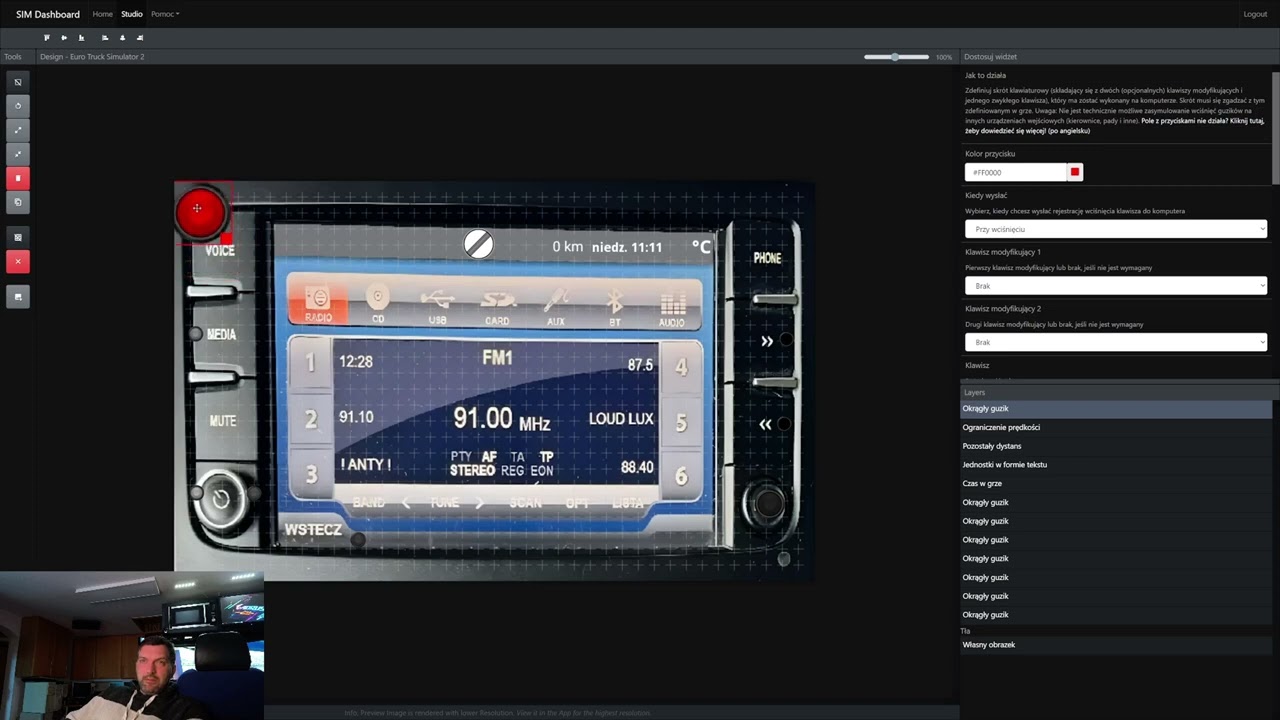
Task: Select the '0 km' remaining distance widget
Action: pyautogui.click(x=567, y=246)
